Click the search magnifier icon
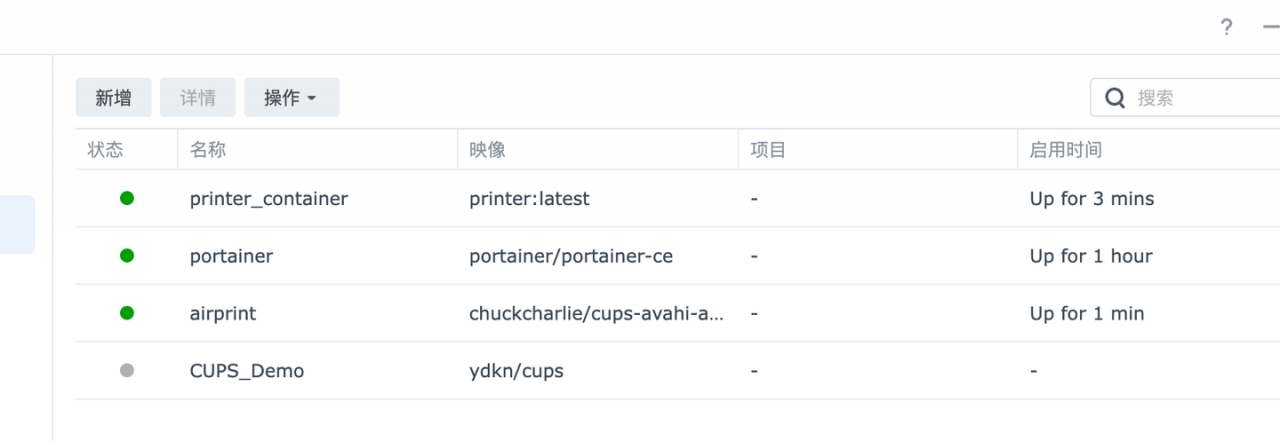Screen dimensions: 1280x441 click(x=1115, y=98)
